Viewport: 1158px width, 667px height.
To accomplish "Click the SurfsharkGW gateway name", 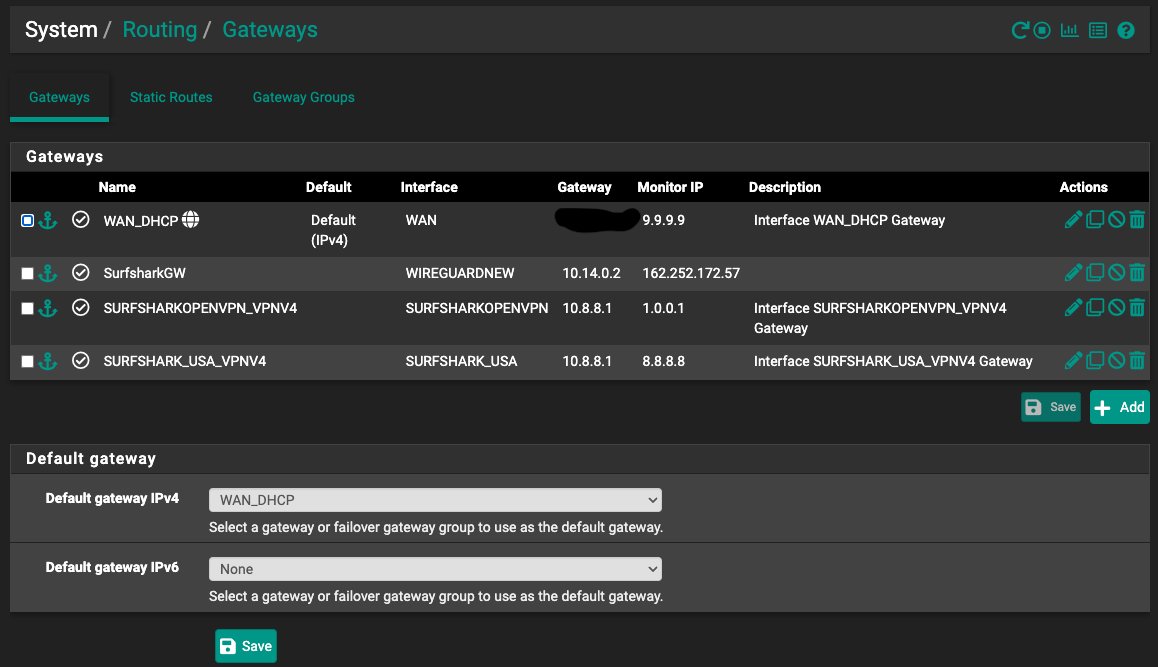I will point(145,273).
